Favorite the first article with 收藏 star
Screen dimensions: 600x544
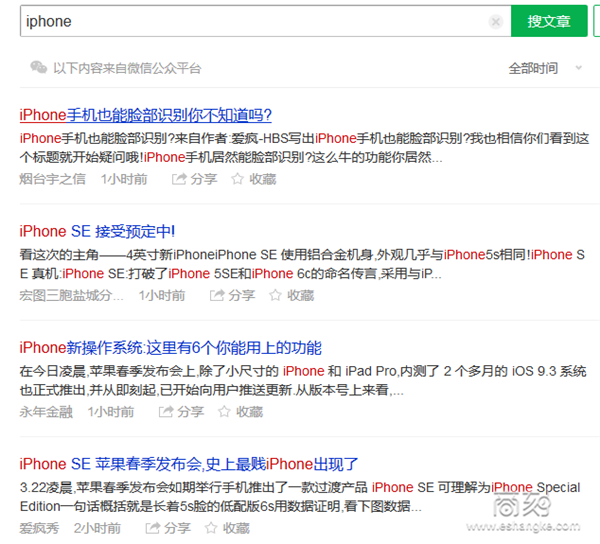tap(254, 179)
